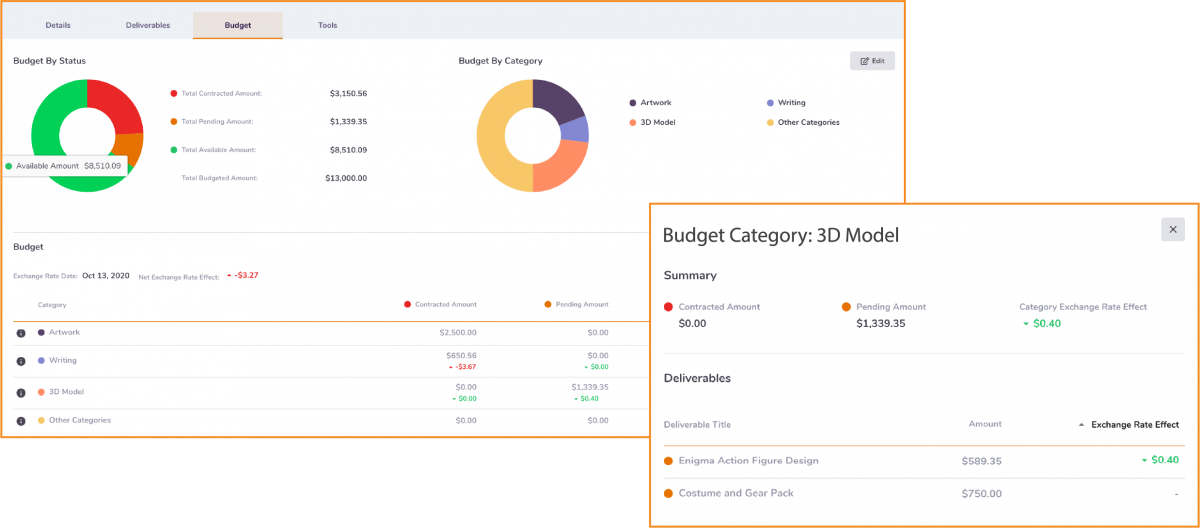Open info icon for Other Categories row

click(21, 421)
